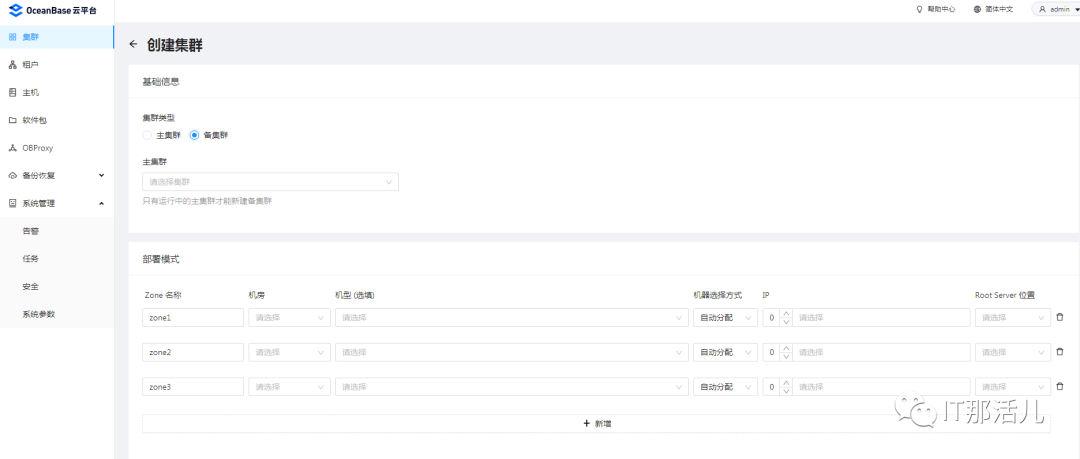Open 租户 in the sidebar
The width and height of the screenshot is (1080, 459).
tap(56, 65)
